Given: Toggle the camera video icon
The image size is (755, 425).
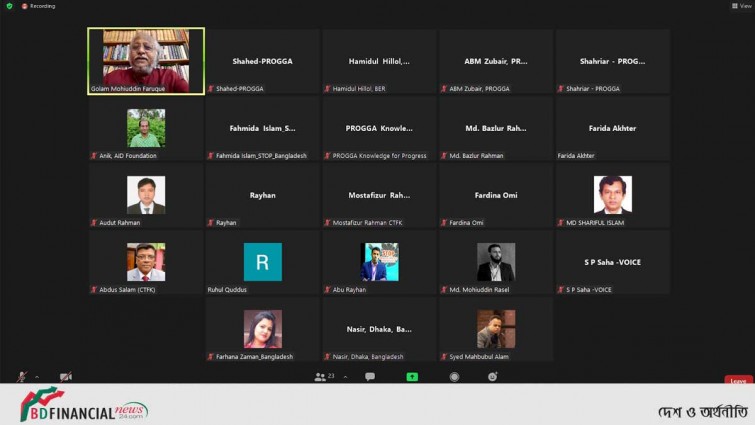Looking at the screenshot, I should 65,377.
